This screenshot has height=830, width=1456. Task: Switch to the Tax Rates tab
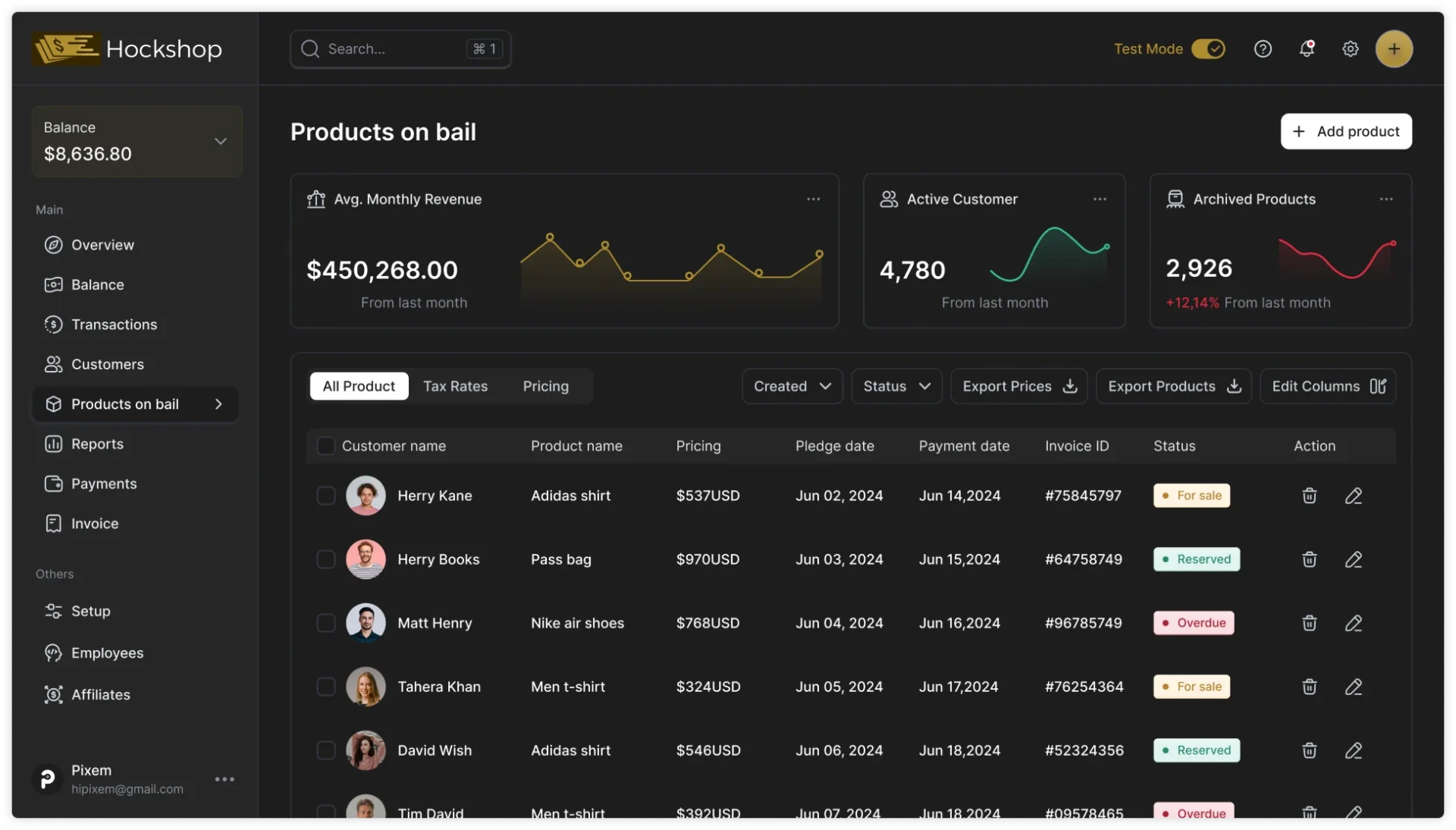tap(455, 386)
